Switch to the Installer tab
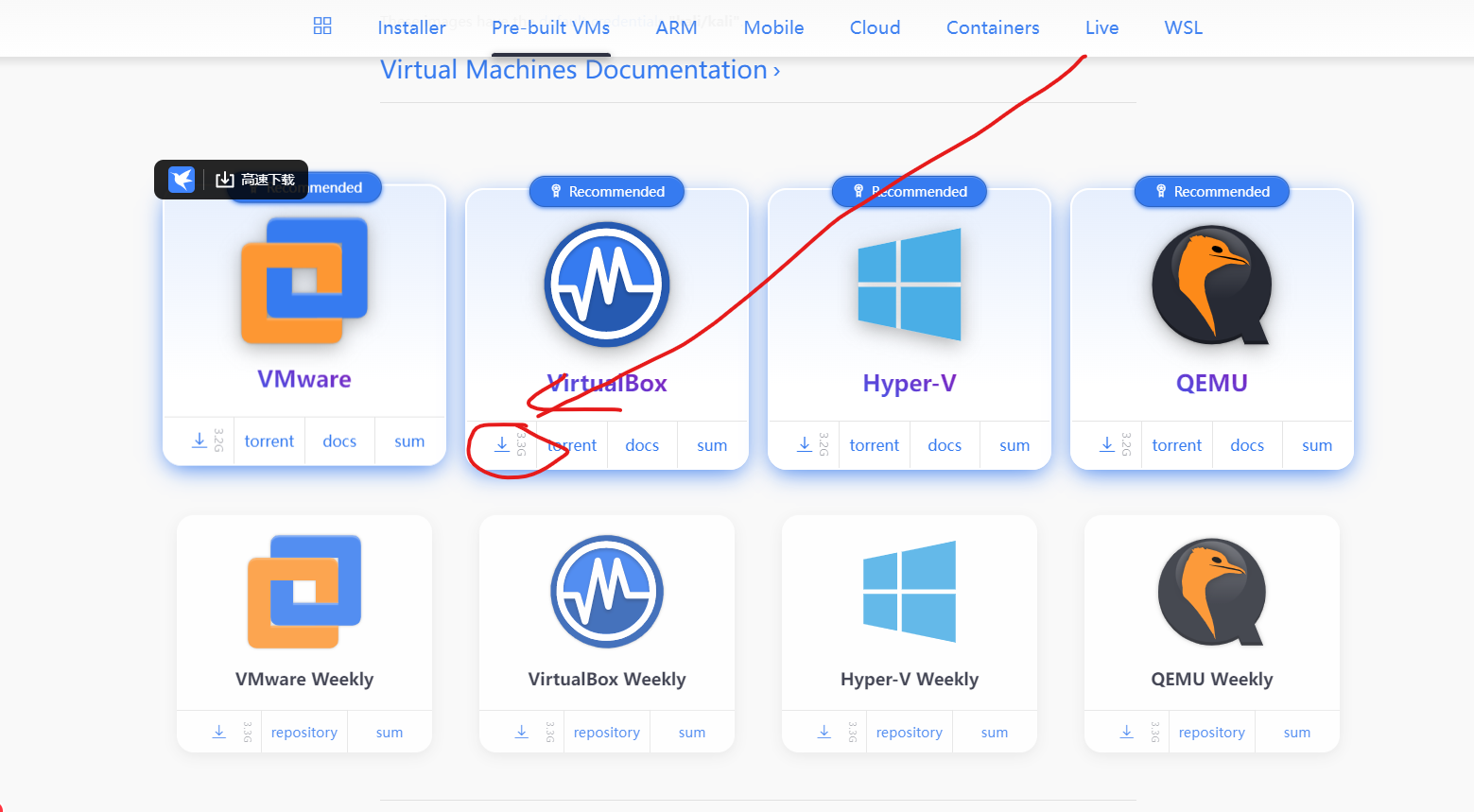The image size is (1474, 812). click(411, 27)
